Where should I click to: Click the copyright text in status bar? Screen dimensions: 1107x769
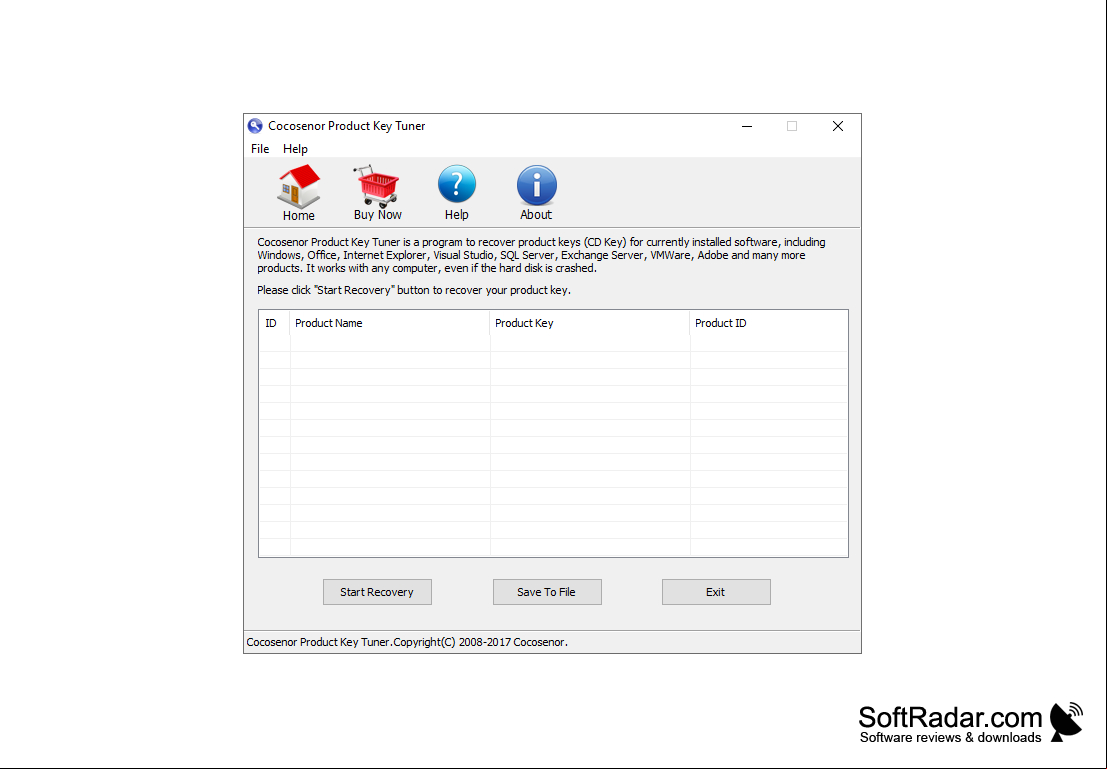coord(407,642)
